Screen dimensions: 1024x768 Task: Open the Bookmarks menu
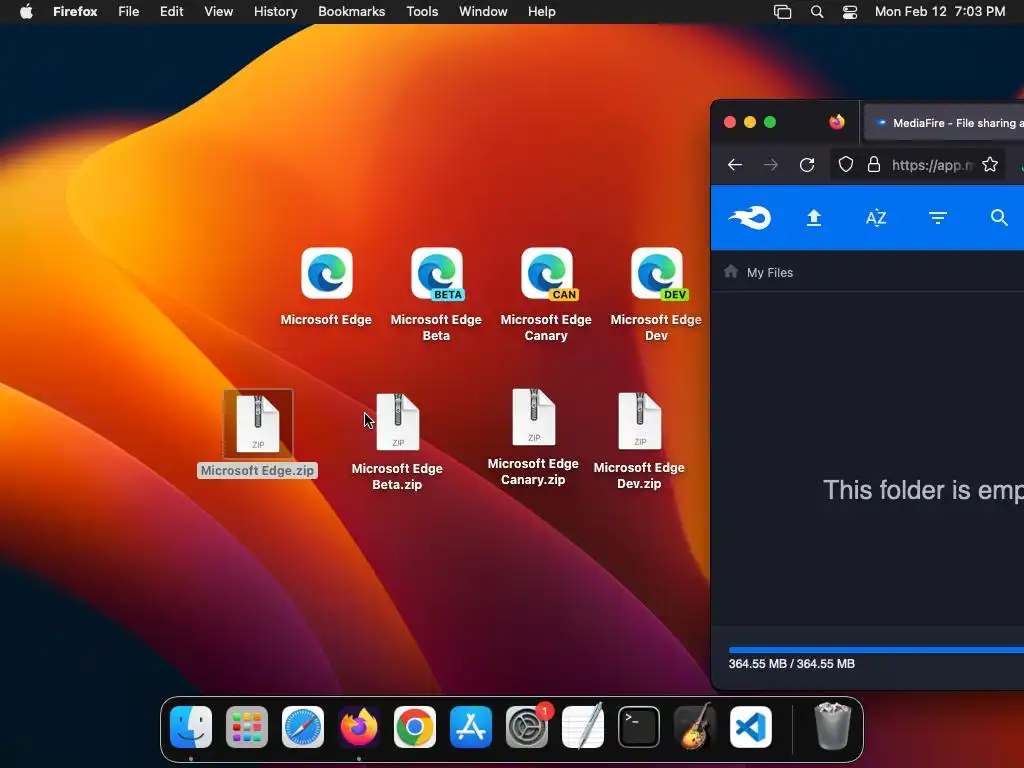[351, 12]
